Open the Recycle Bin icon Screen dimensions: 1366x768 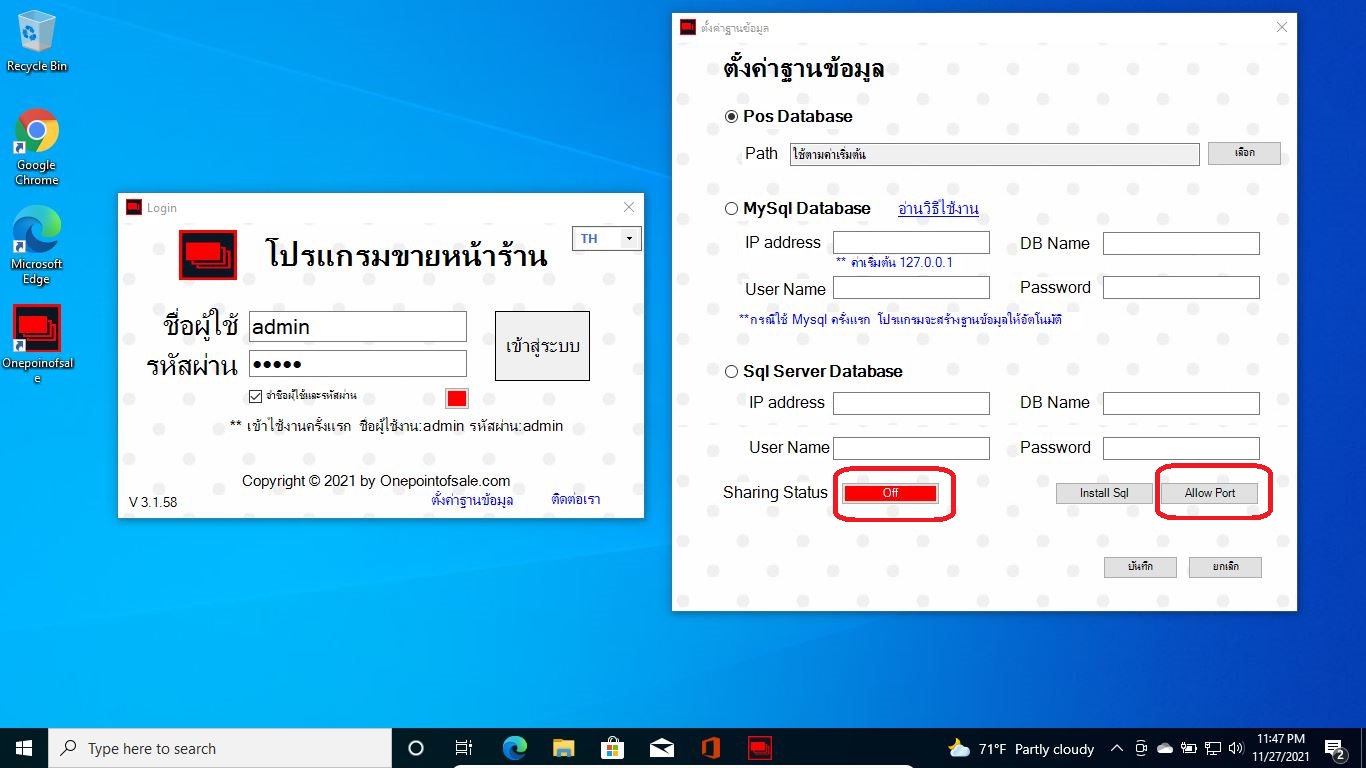37,35
